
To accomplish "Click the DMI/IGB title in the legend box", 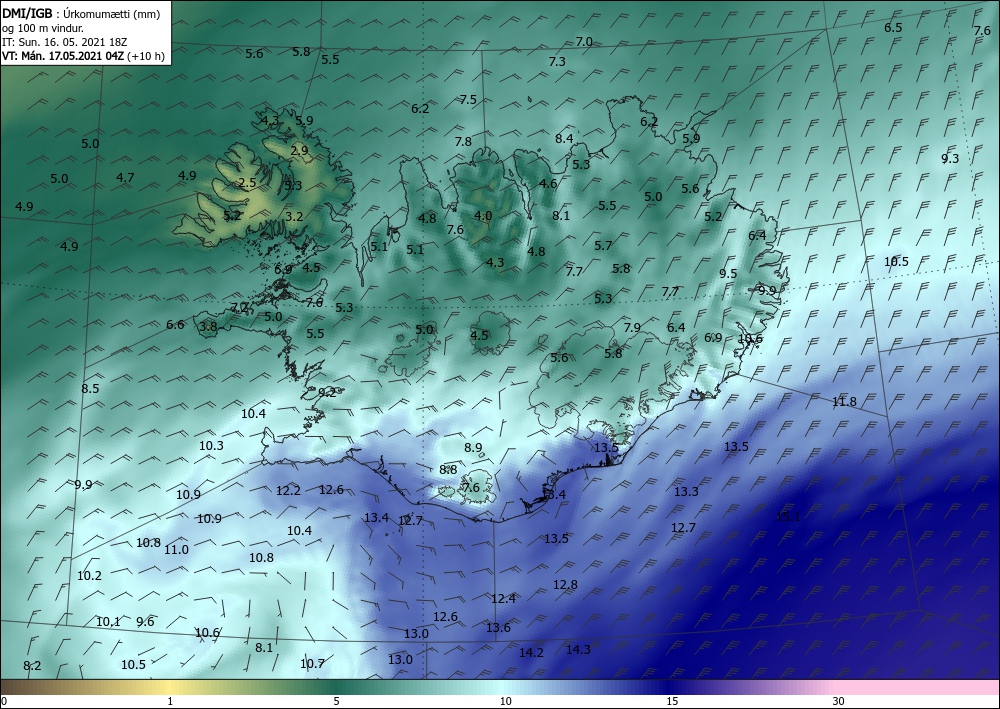I will [27, 13].
